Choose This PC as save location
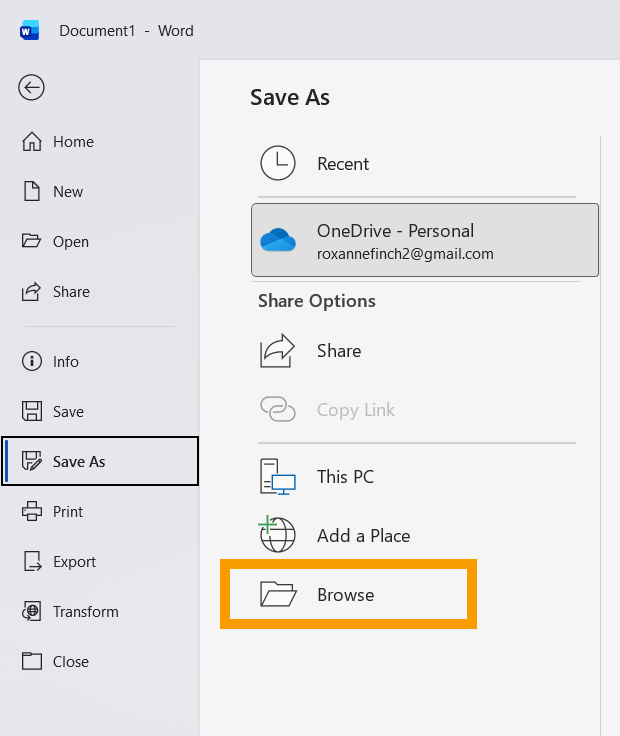Screen dimensions: 620x736 click(345, 477)
